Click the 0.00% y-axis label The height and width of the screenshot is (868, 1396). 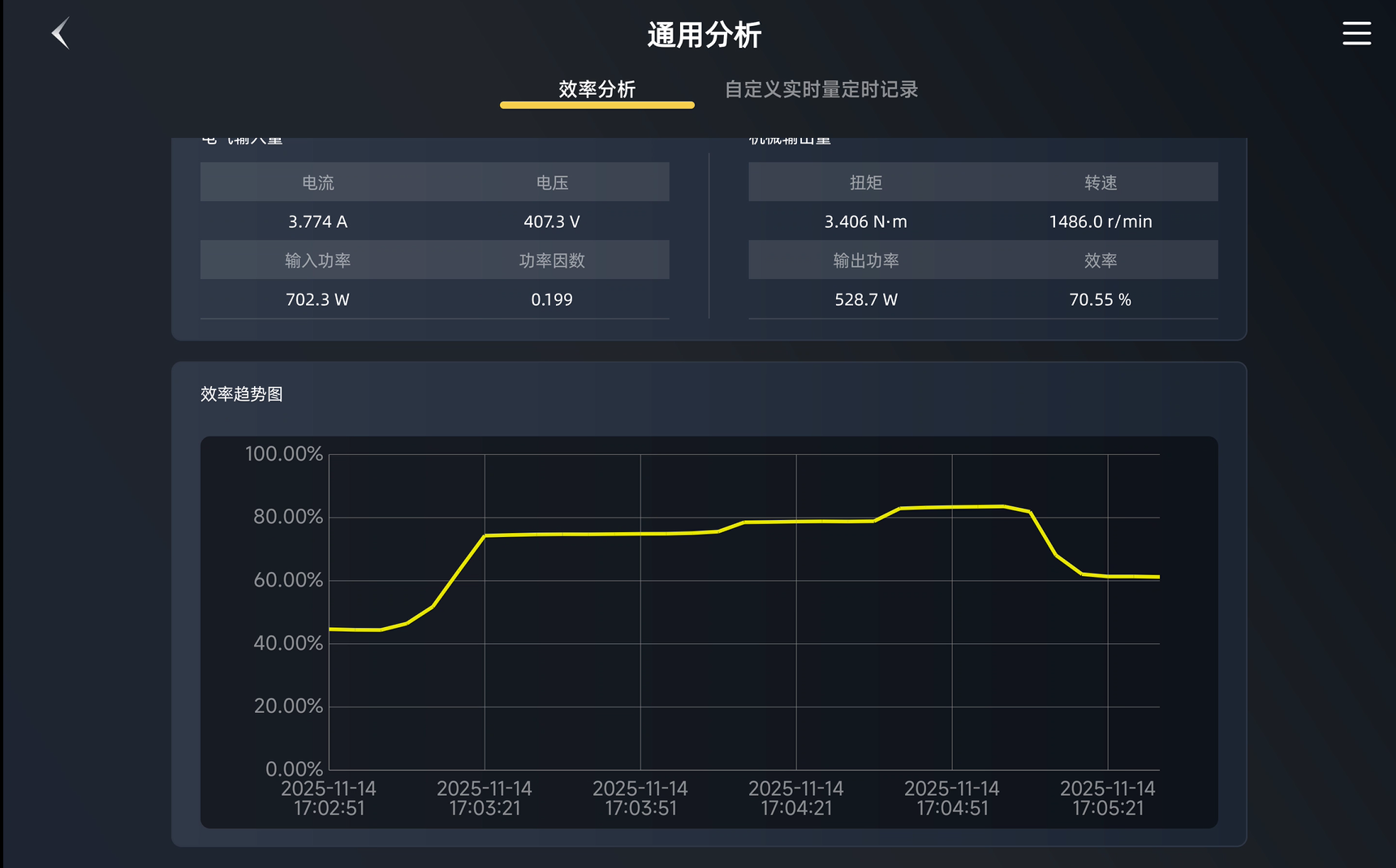point(294,769)
